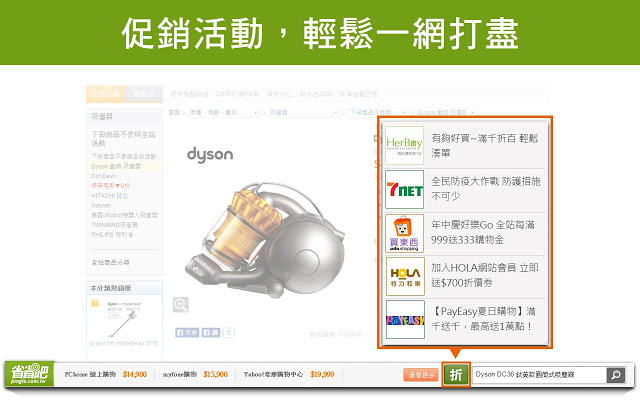Click the 7net store logo

pos(404,190)
